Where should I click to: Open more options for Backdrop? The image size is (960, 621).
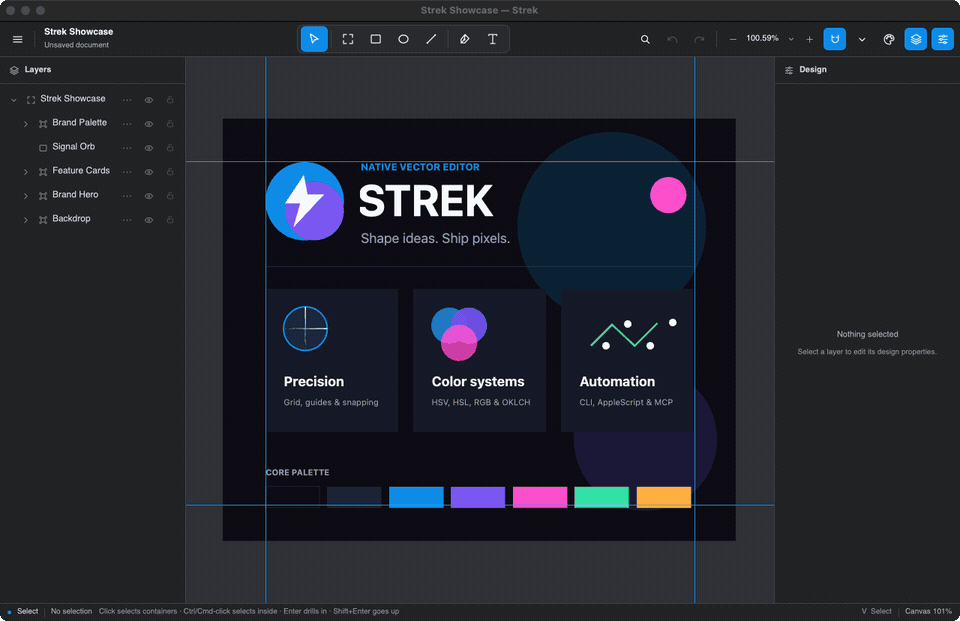[127, 220]
